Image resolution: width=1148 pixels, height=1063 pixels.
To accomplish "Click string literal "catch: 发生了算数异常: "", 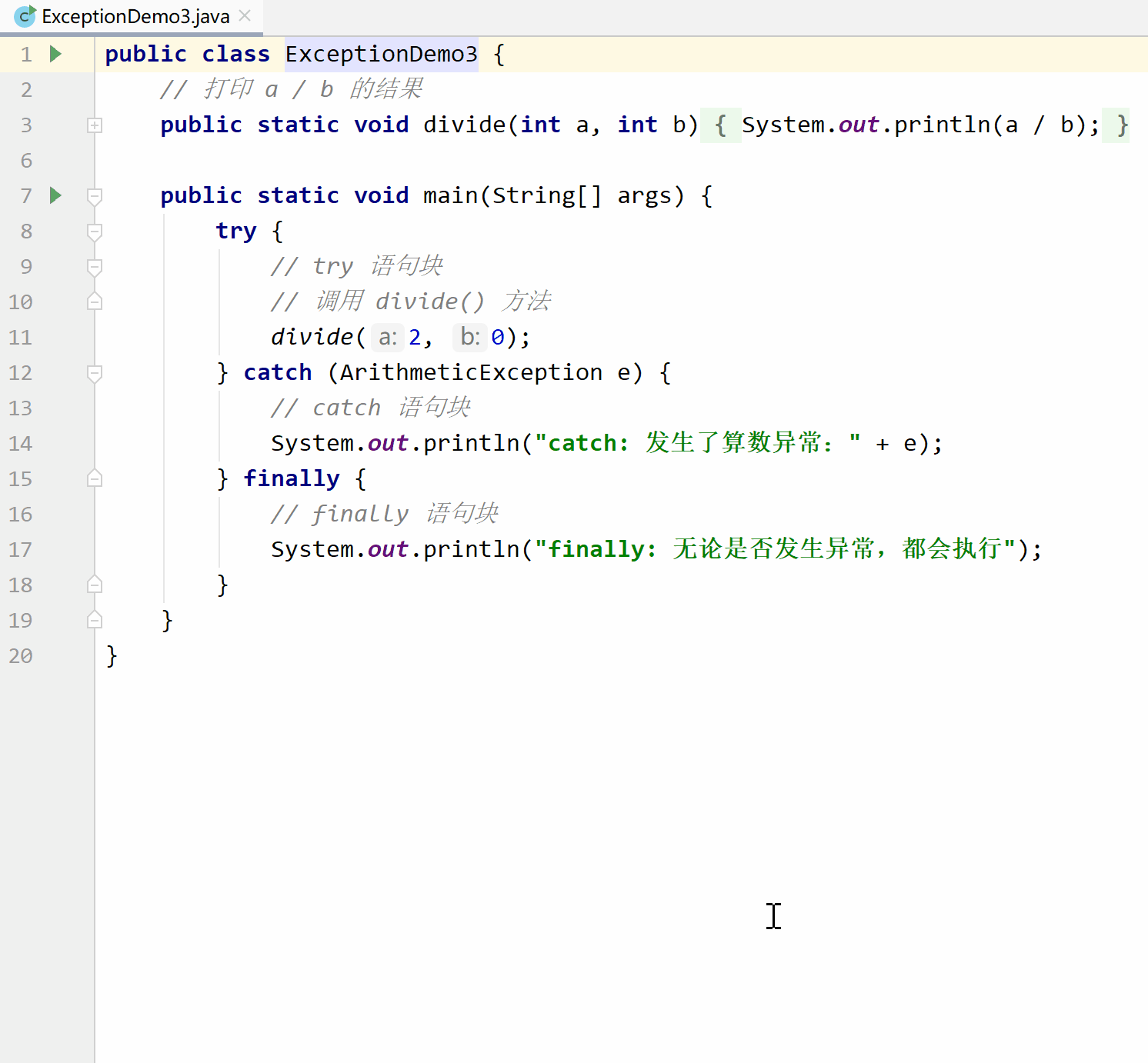I will point(697,443).
